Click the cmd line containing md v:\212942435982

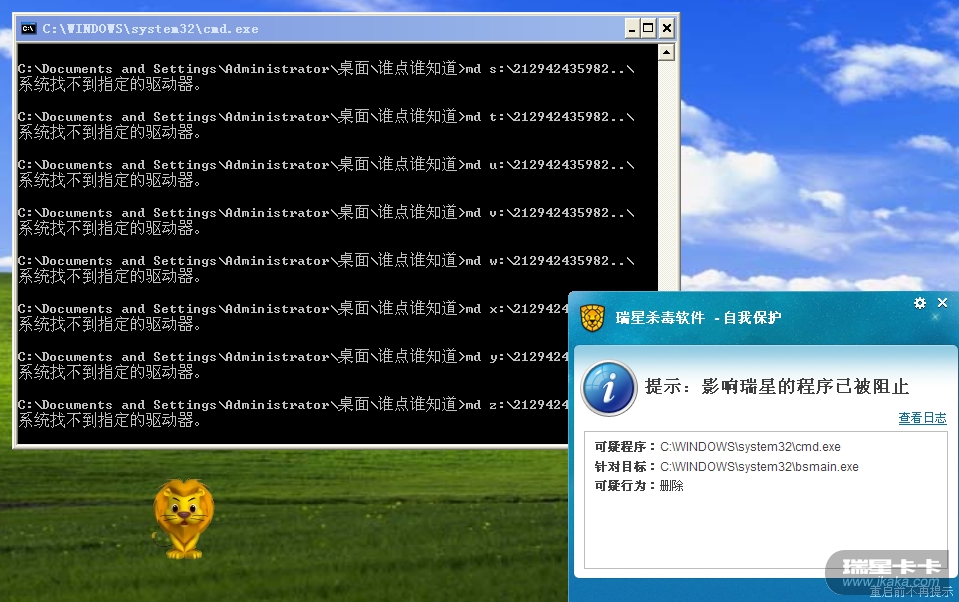(x=326, y=212)
